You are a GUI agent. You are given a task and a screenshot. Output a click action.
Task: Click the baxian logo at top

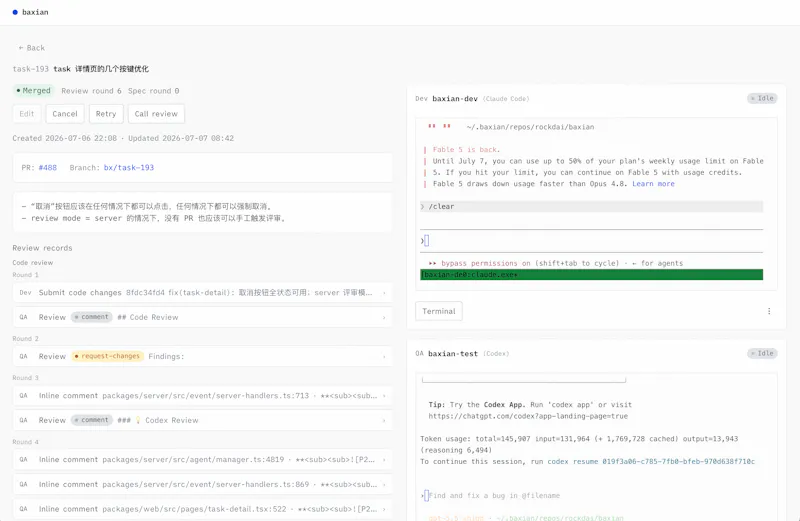tap(31, 12)
